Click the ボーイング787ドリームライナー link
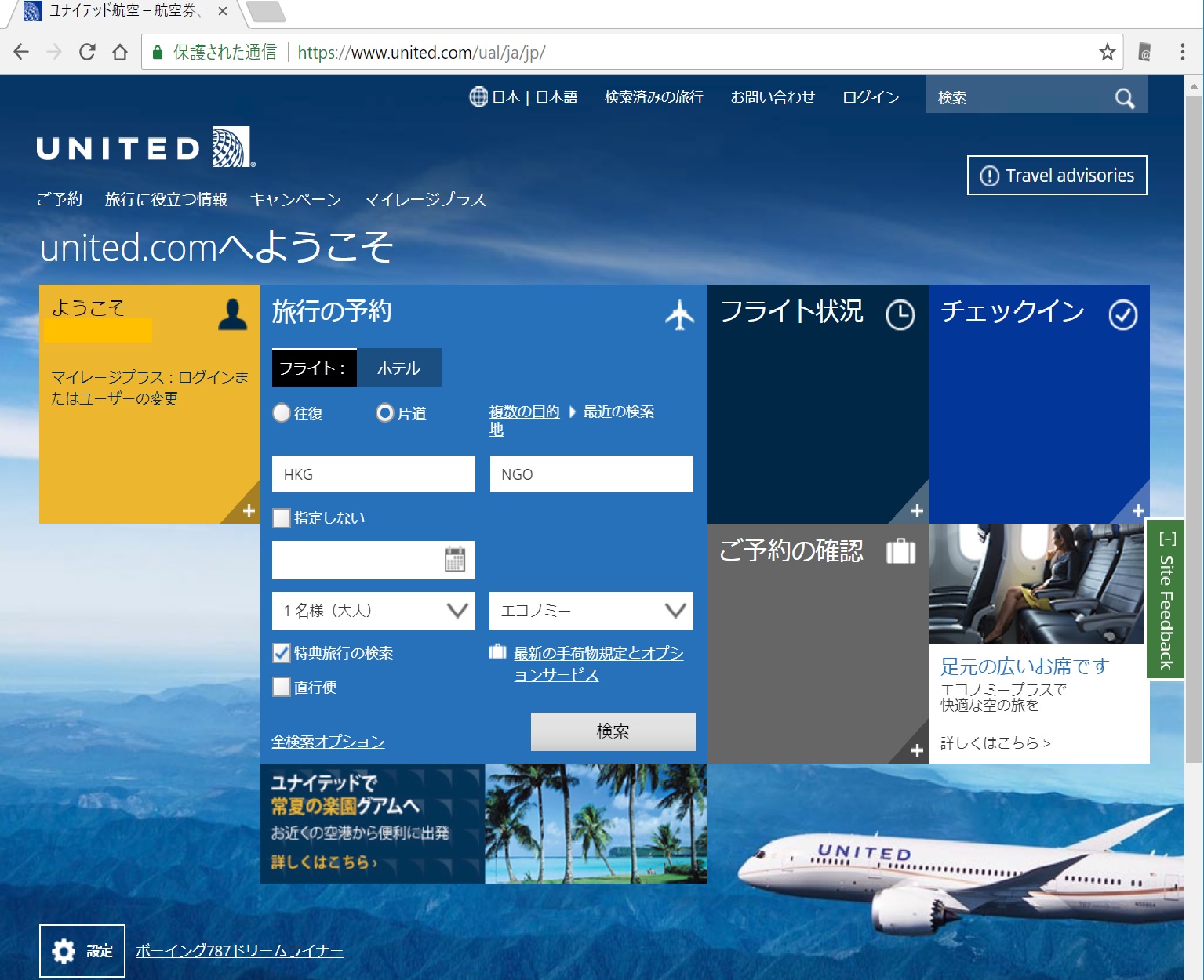Viewport: 1204px width, 980px height. [x=239, y=951]
